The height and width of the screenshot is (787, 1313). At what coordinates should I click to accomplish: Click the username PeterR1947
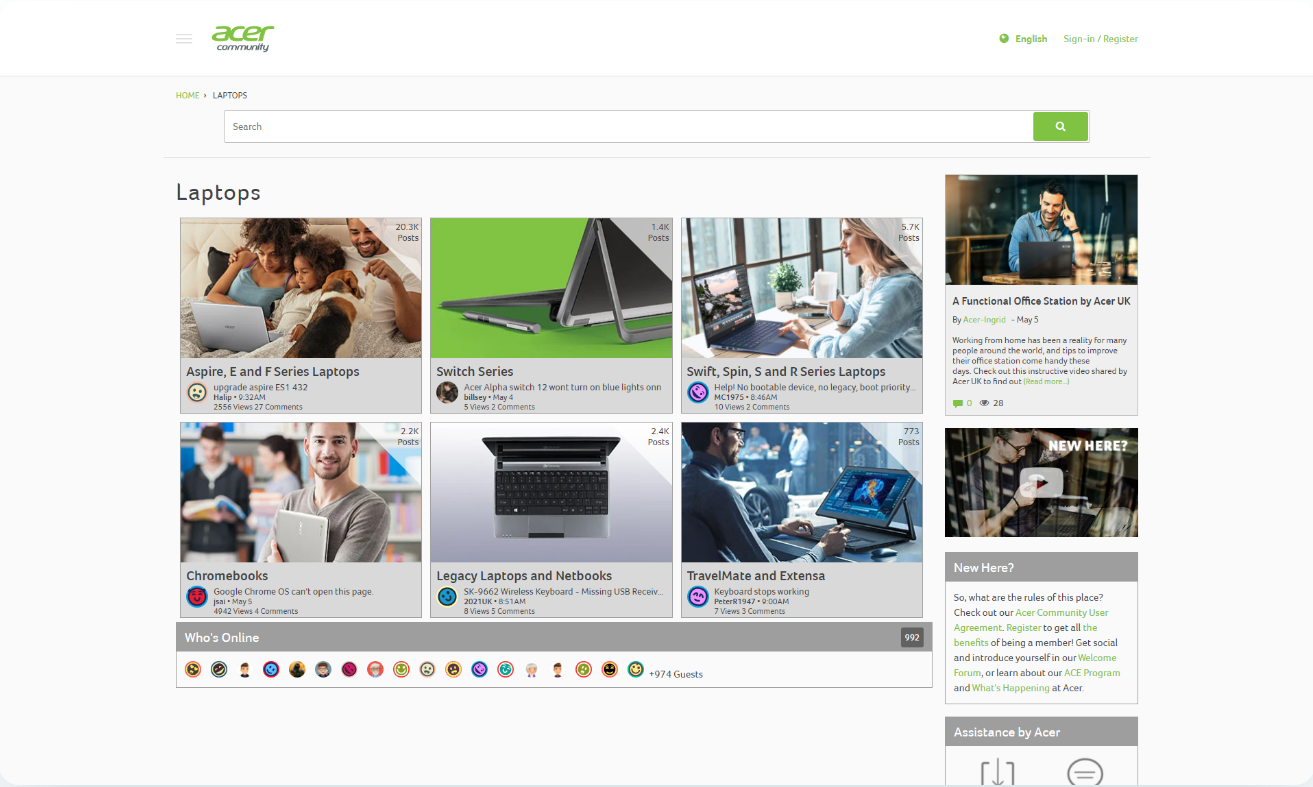[734, 601]
